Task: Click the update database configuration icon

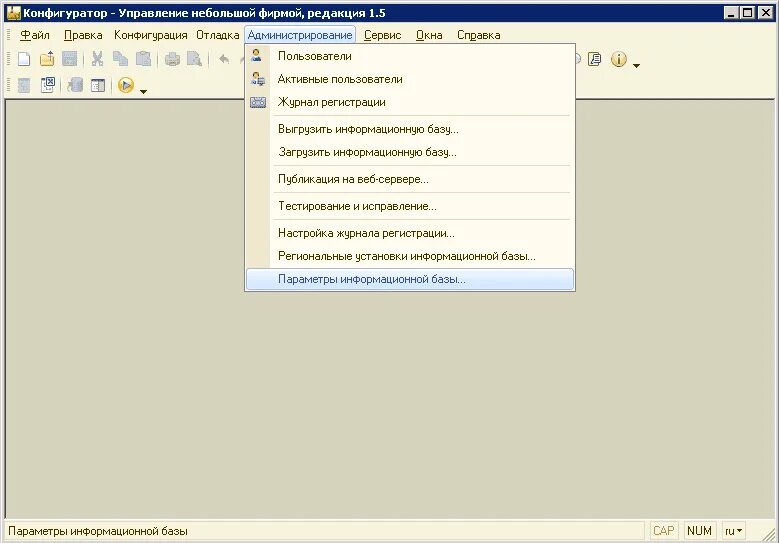Action: tap(75, 85)
